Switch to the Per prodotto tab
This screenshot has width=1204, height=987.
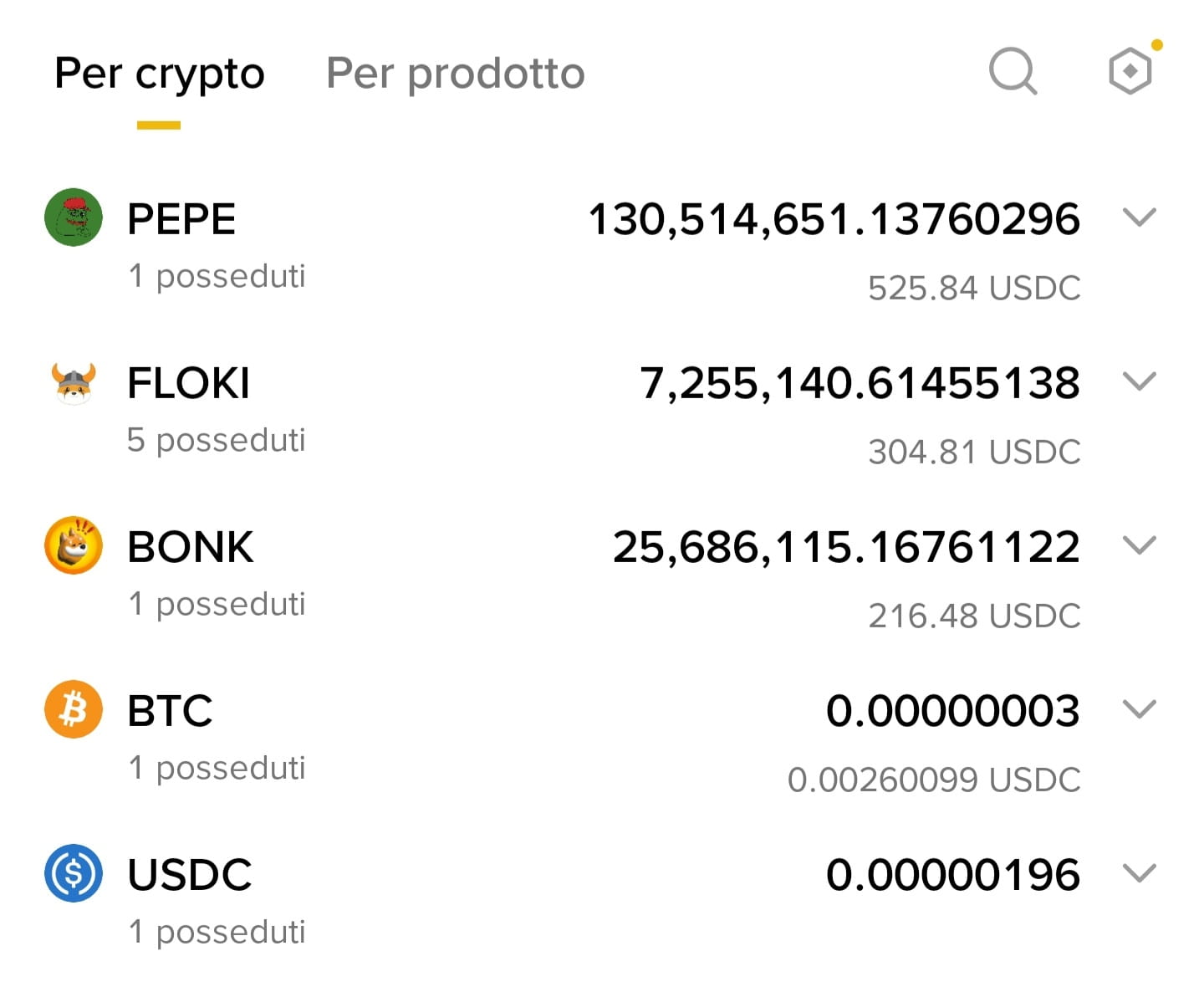(x=455, y=74)
